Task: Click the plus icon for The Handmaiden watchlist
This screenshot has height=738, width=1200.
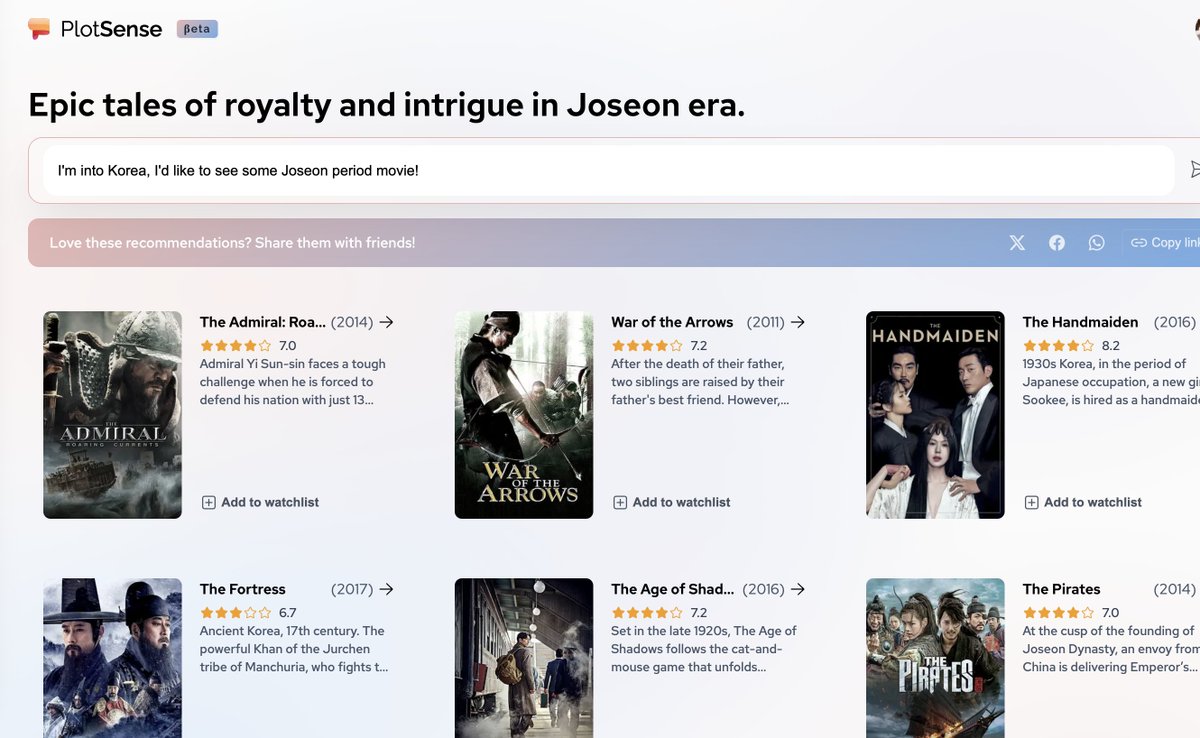Action: pyautogui.click(x=1031, y=502)
